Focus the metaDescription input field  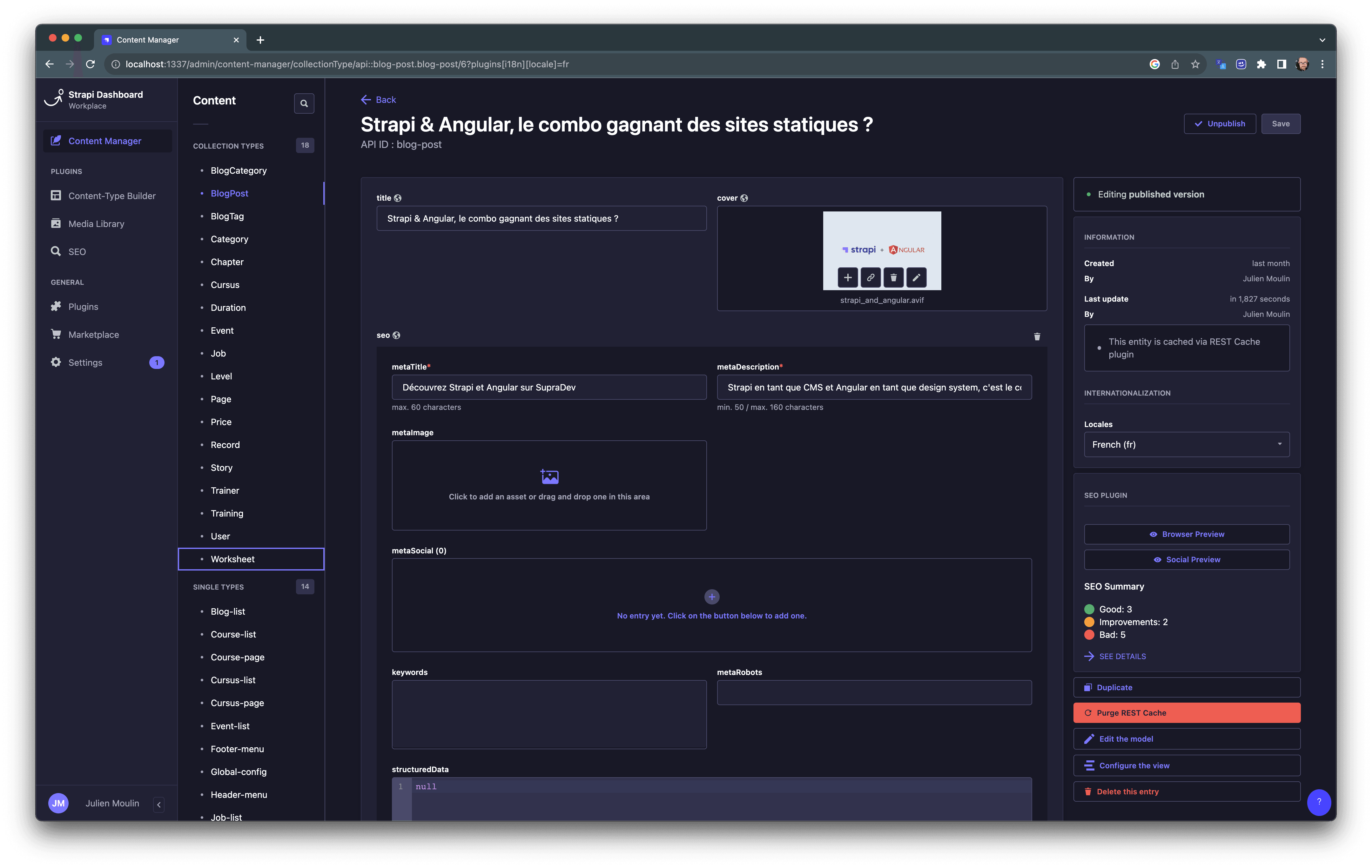point(874,387)
